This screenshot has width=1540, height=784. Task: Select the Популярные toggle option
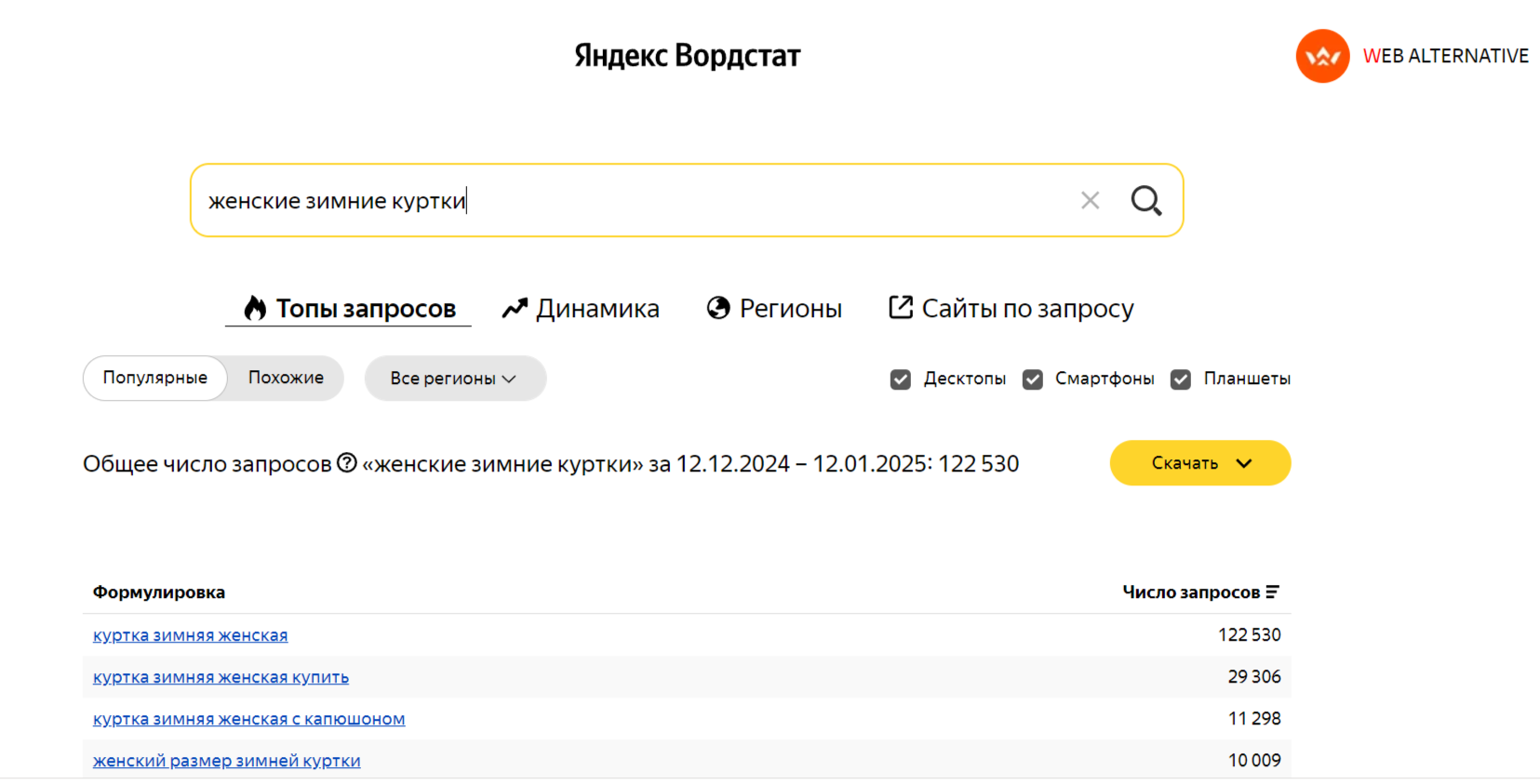155,378
